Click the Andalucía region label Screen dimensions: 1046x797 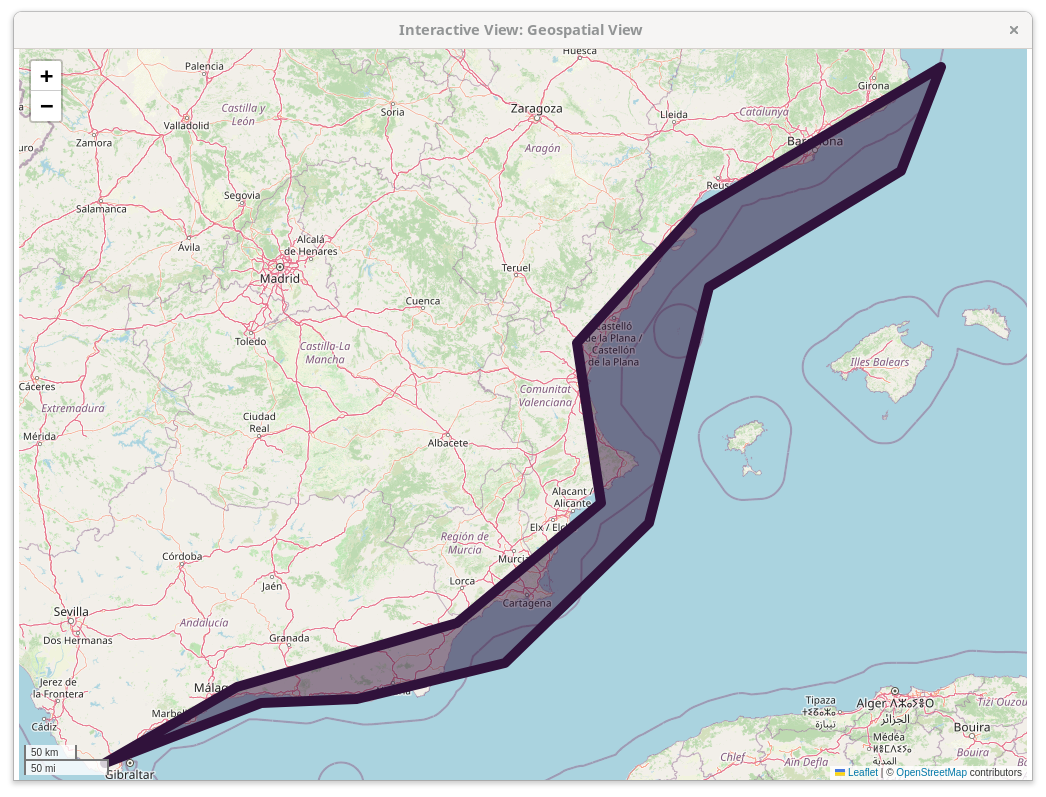204,623
